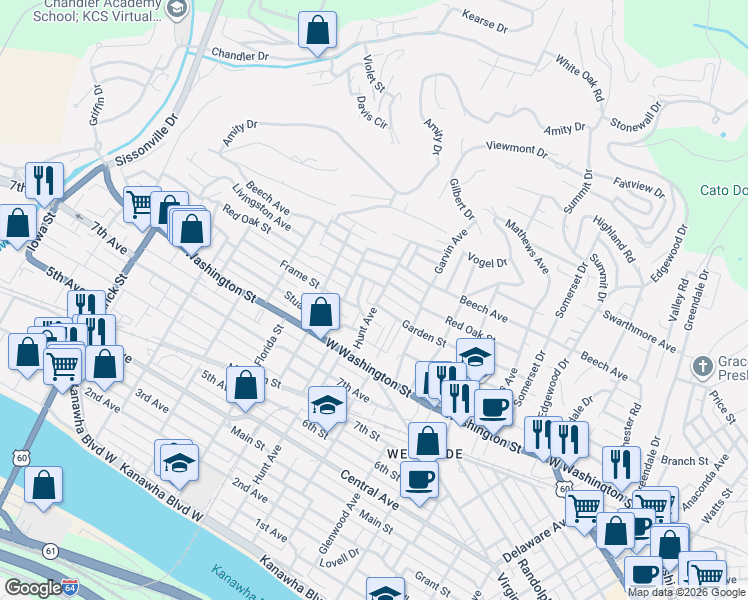
Task: Click the Stonewall Dr label
Action: [636, 117]
